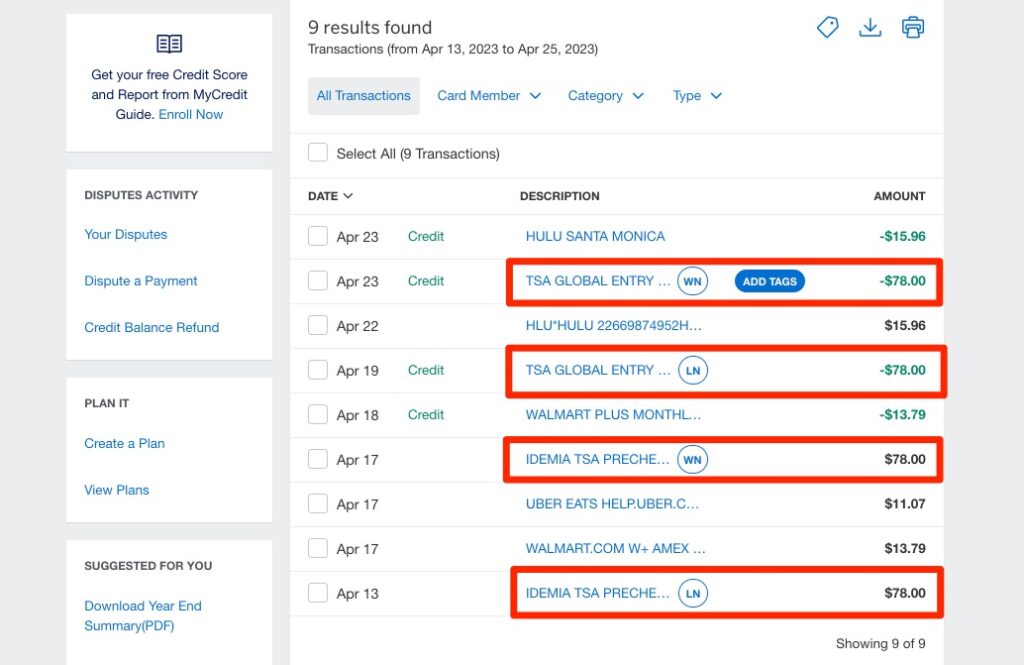Open the Category filter dropdown

[606, 96]
